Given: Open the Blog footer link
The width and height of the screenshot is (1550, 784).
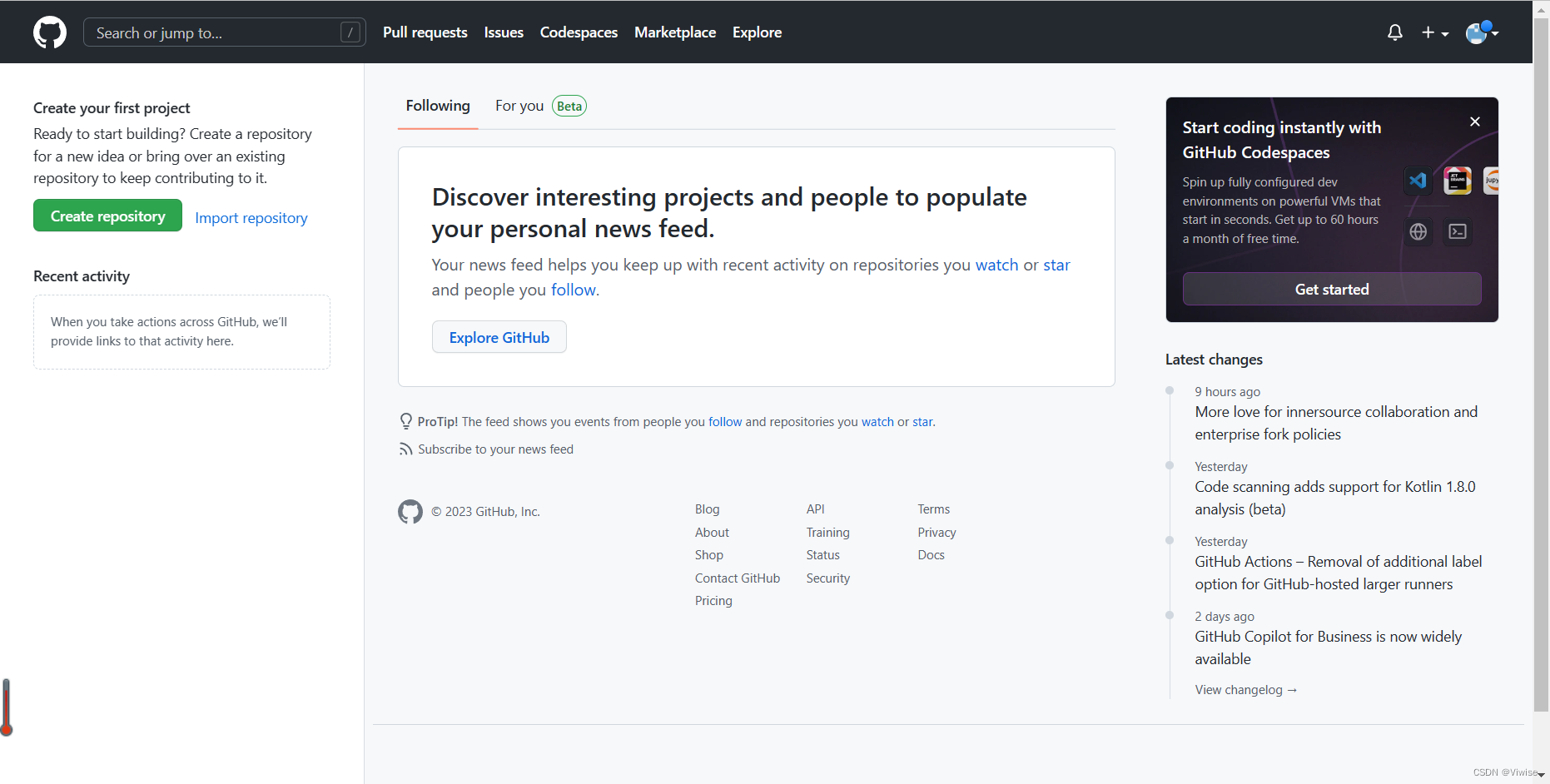Looking at the screenshot, I should pyautogui.click(x=708, y=509).
